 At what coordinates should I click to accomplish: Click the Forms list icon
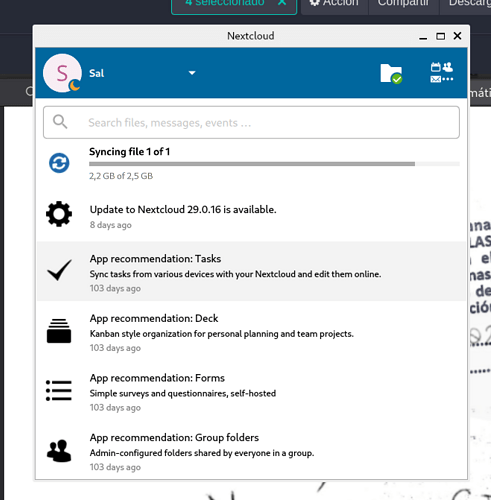59,390
